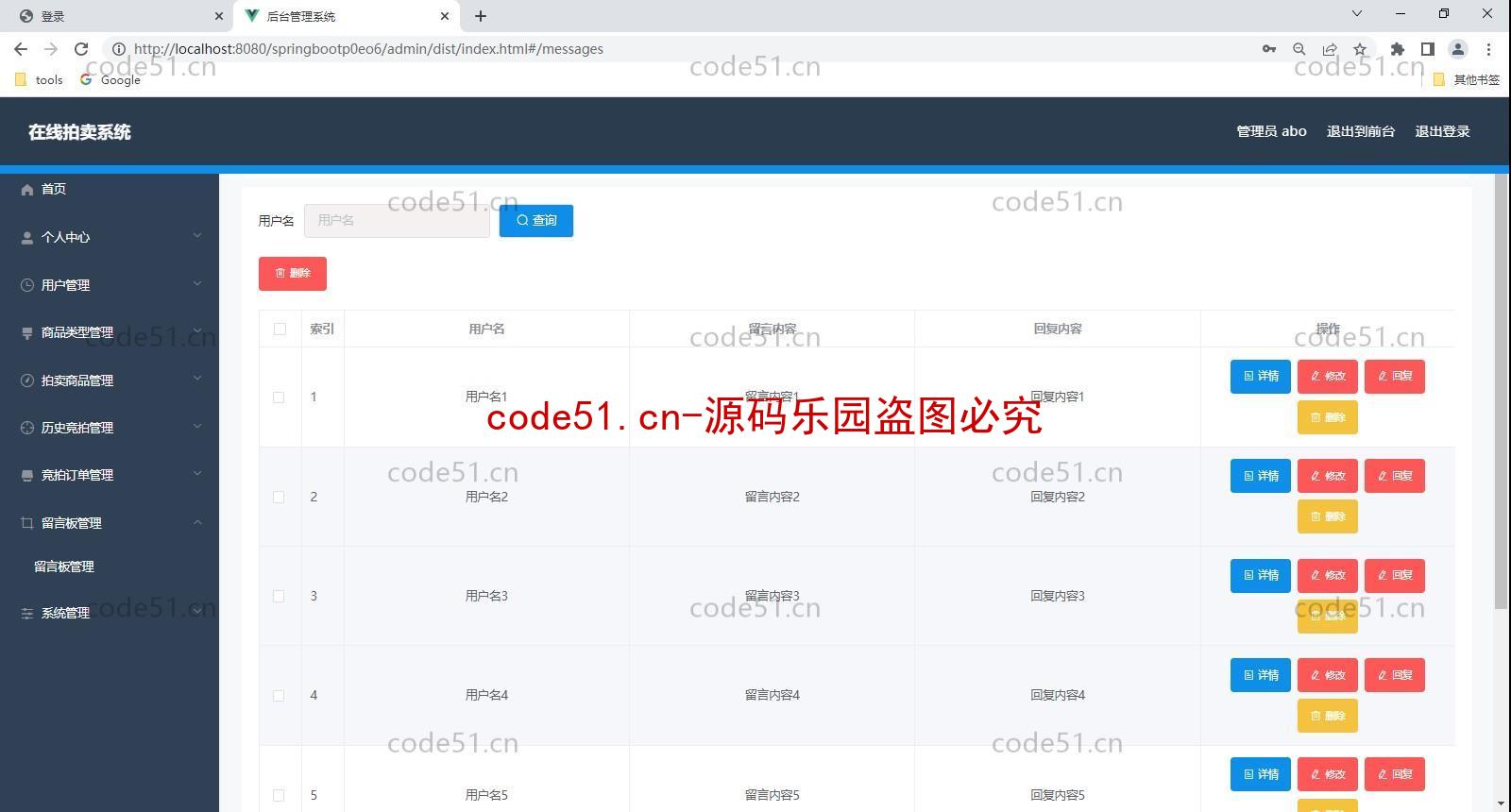
Task: Check the checkbox for row 用户名2
Action: click(279, 497)
